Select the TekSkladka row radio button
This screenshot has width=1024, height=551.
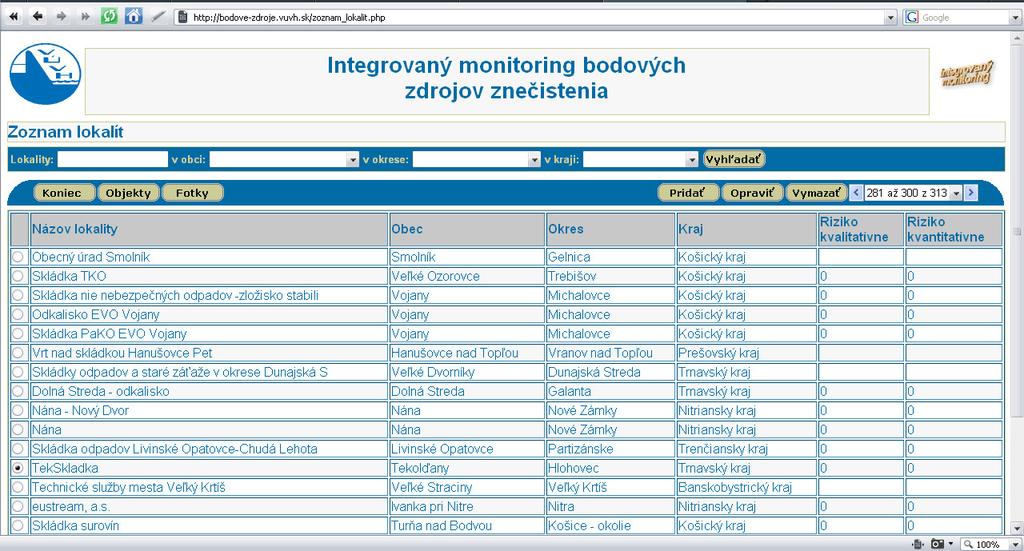18,468
